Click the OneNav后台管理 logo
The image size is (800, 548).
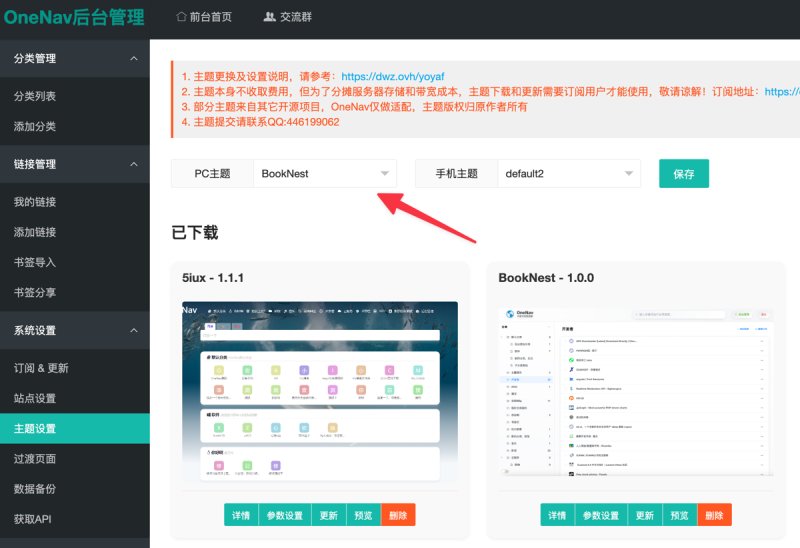pos(74,17)
